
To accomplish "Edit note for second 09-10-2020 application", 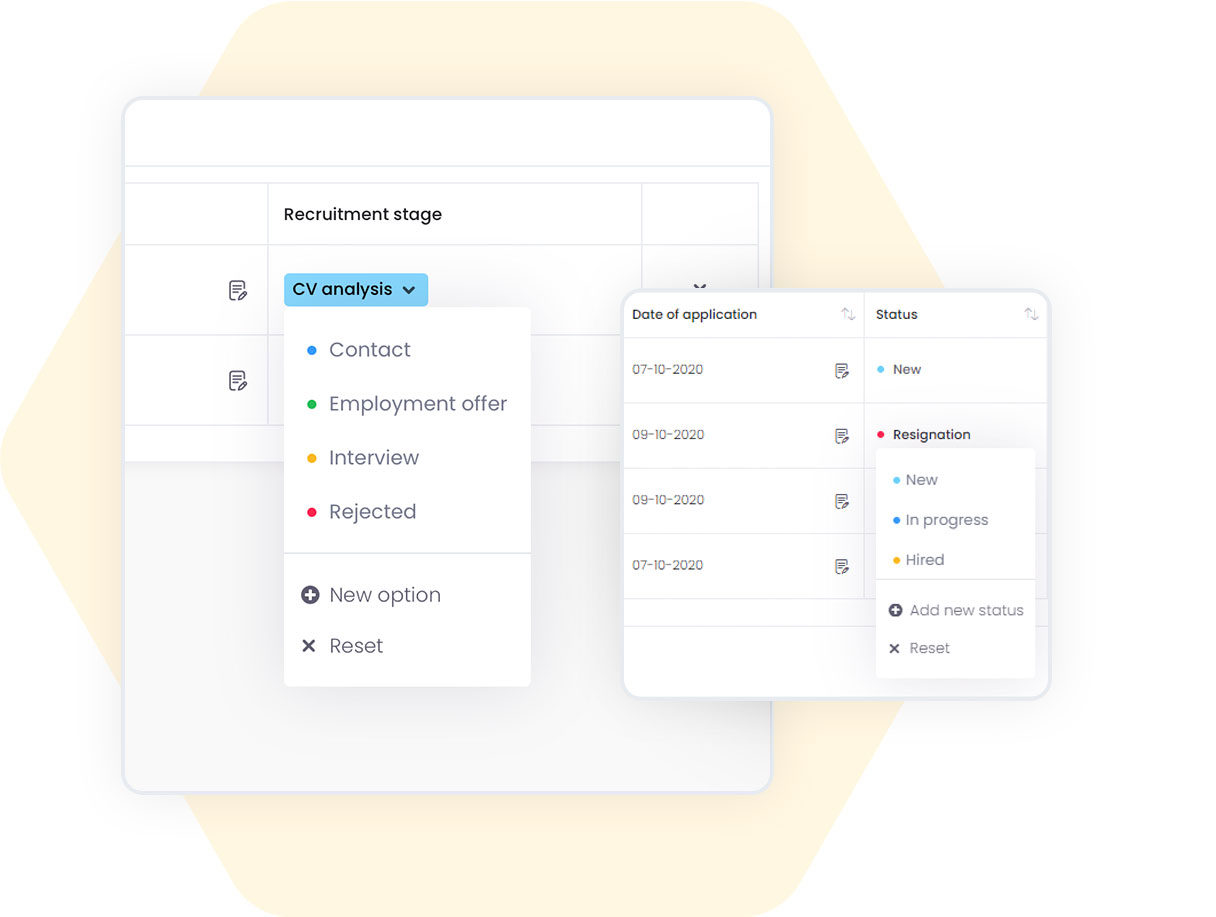I will (842, 501).
